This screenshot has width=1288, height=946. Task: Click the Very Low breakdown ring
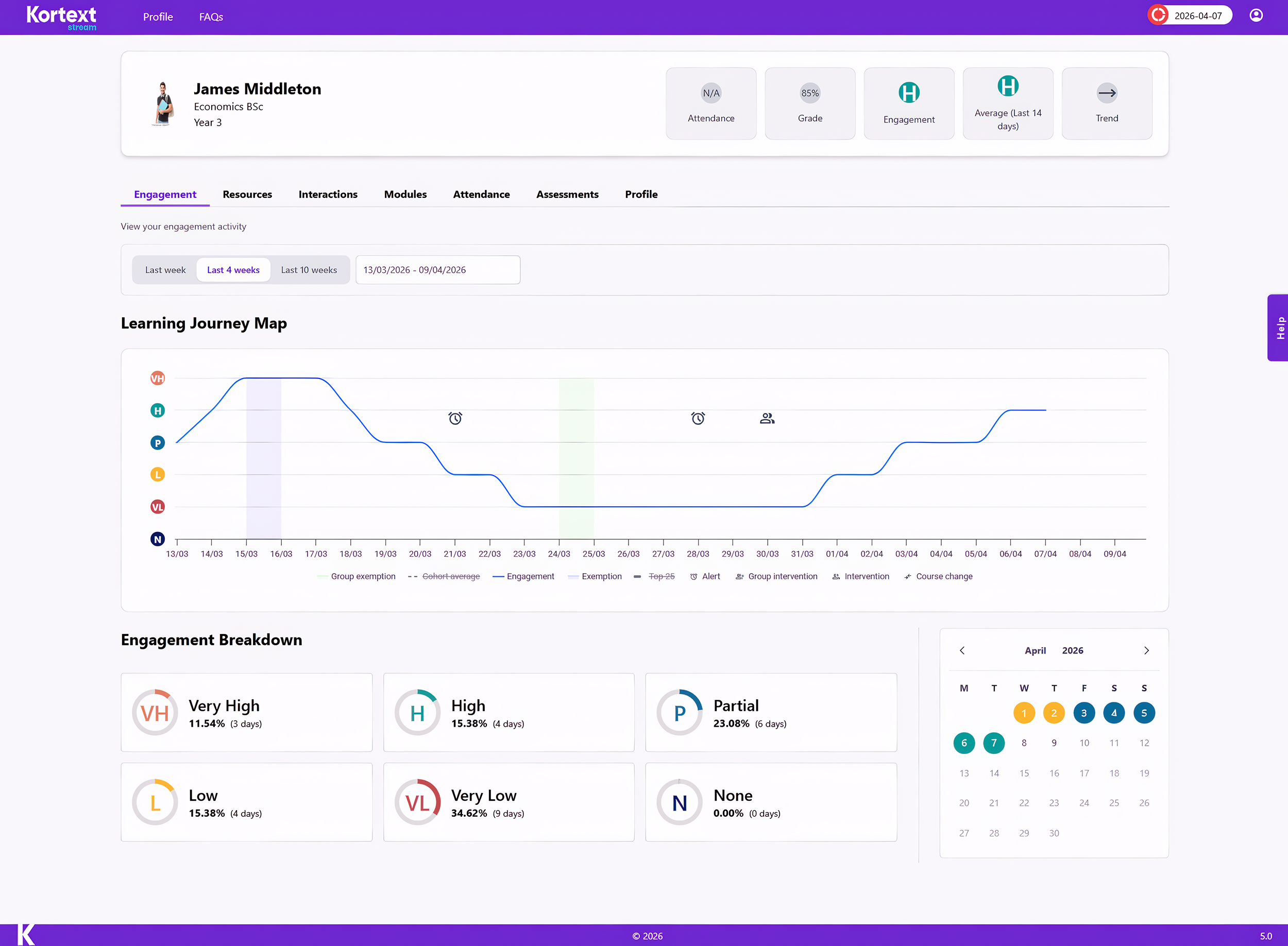(x=417, y=802)
